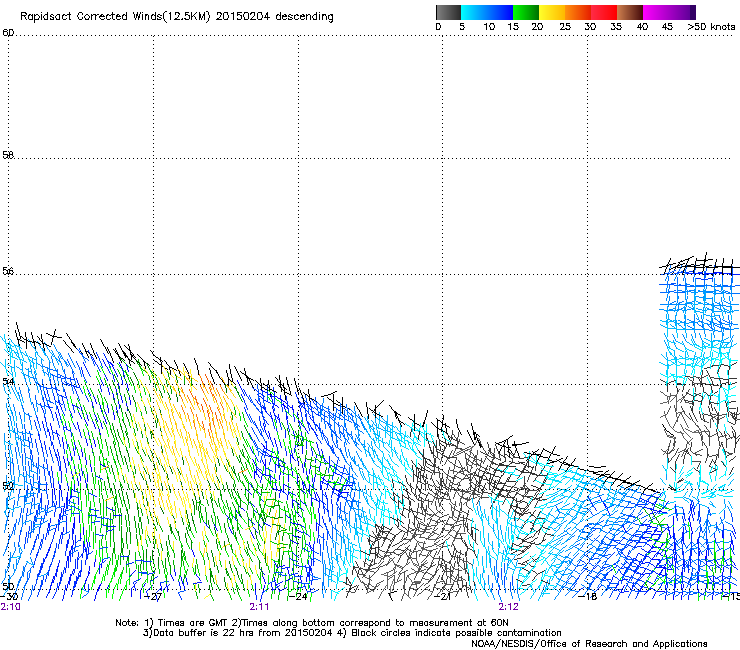The image size is (740, 650).
Task: Click the latitude label '56'
Action: [x=8, y=271]
